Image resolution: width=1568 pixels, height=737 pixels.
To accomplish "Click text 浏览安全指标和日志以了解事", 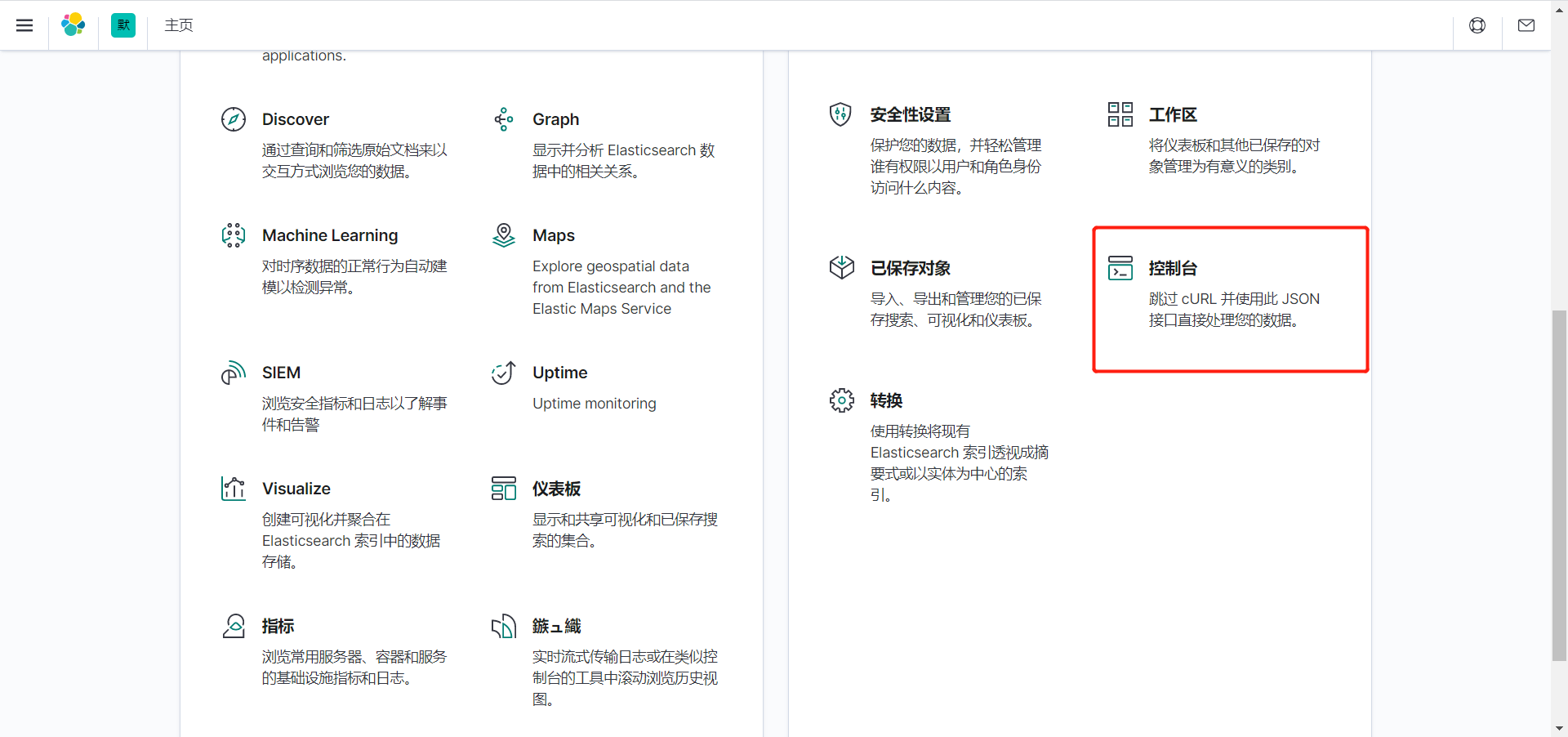I will (x=354, y=404).
